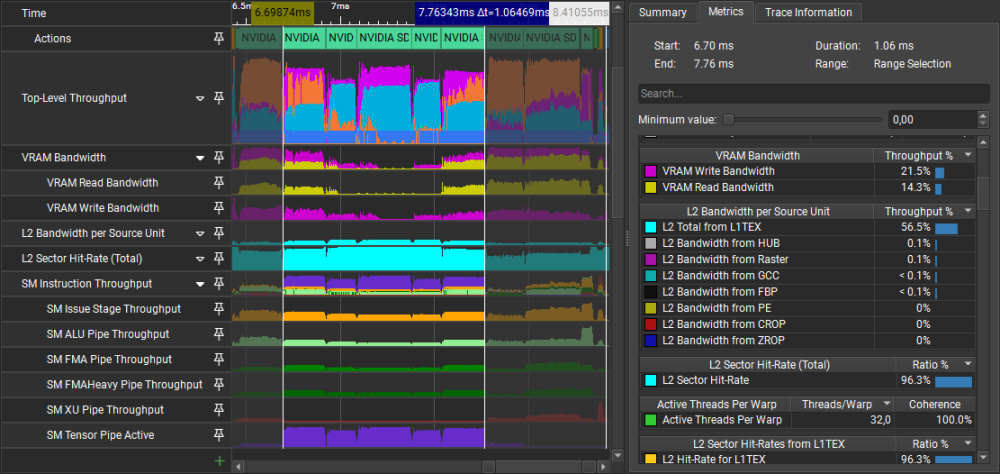Pin the SM ALU Pipe Throughput row
This screenshot has height=474, width=1000.
218,334
